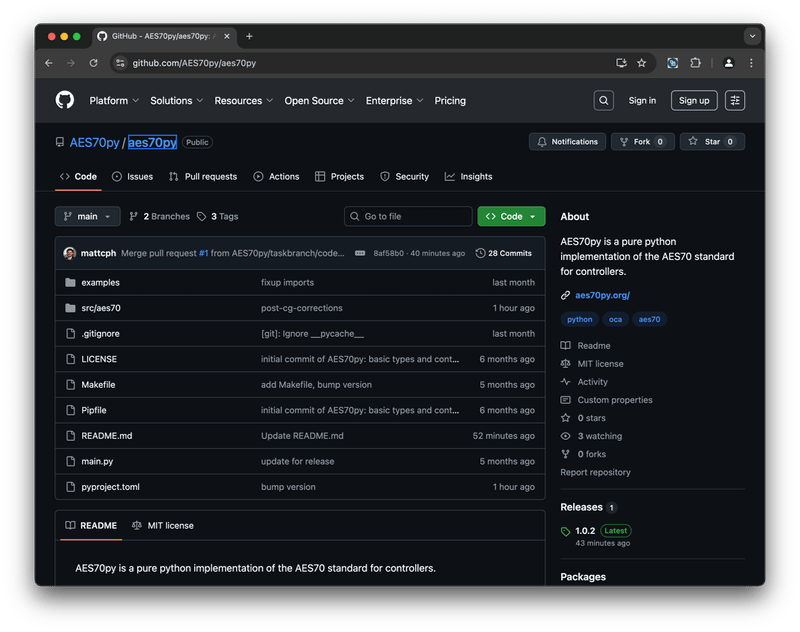Open the examples folder
800x632 pixels.
pyautogui.click(x=100, y=283)
